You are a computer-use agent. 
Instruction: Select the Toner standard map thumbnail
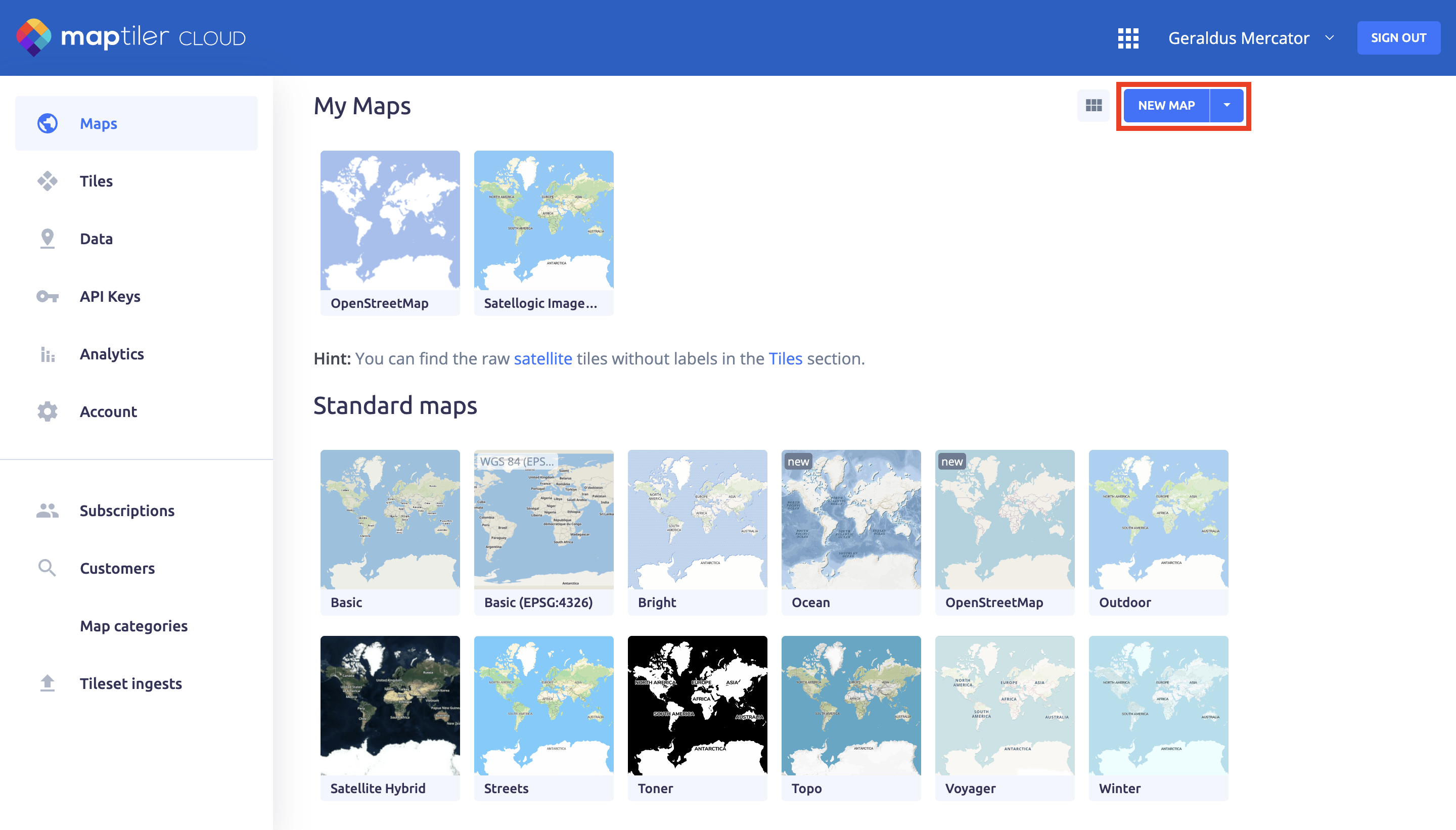(x=697, y=705)
